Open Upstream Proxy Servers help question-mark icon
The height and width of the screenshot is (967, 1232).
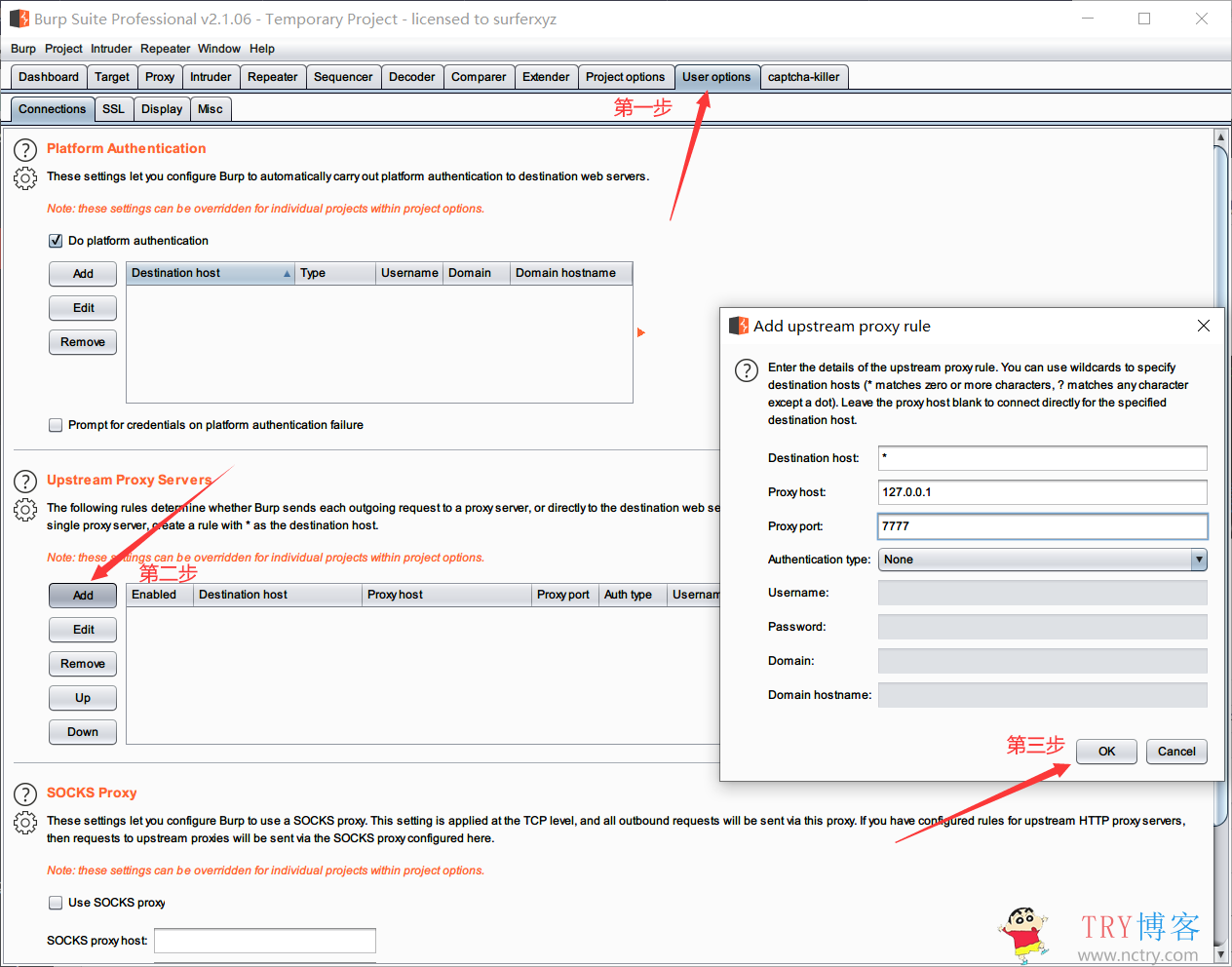click(25, 482)
